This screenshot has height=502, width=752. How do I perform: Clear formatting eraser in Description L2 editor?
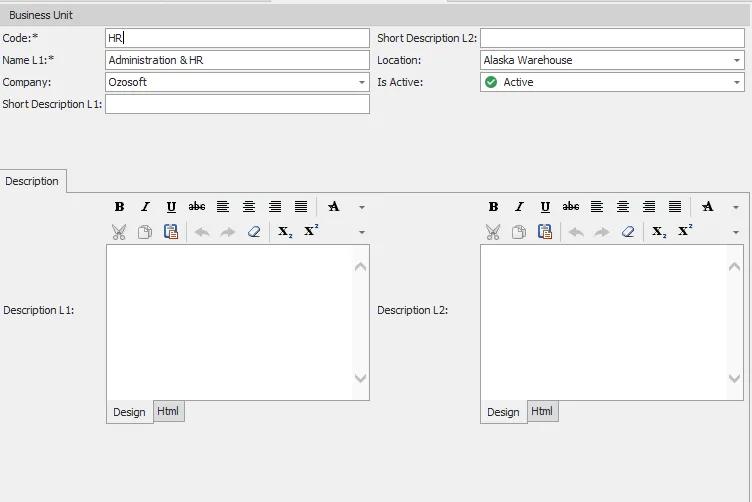[628, 232]
